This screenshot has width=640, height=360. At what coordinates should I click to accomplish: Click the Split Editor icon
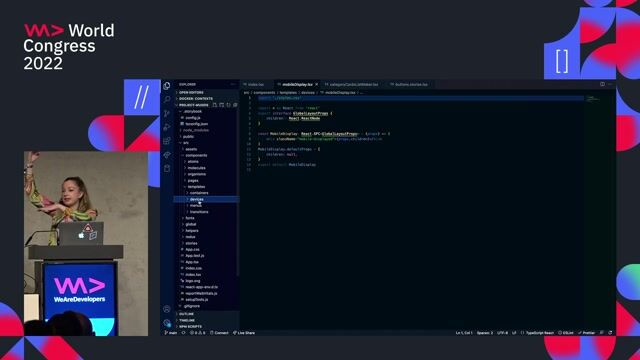tap(602, 84)
